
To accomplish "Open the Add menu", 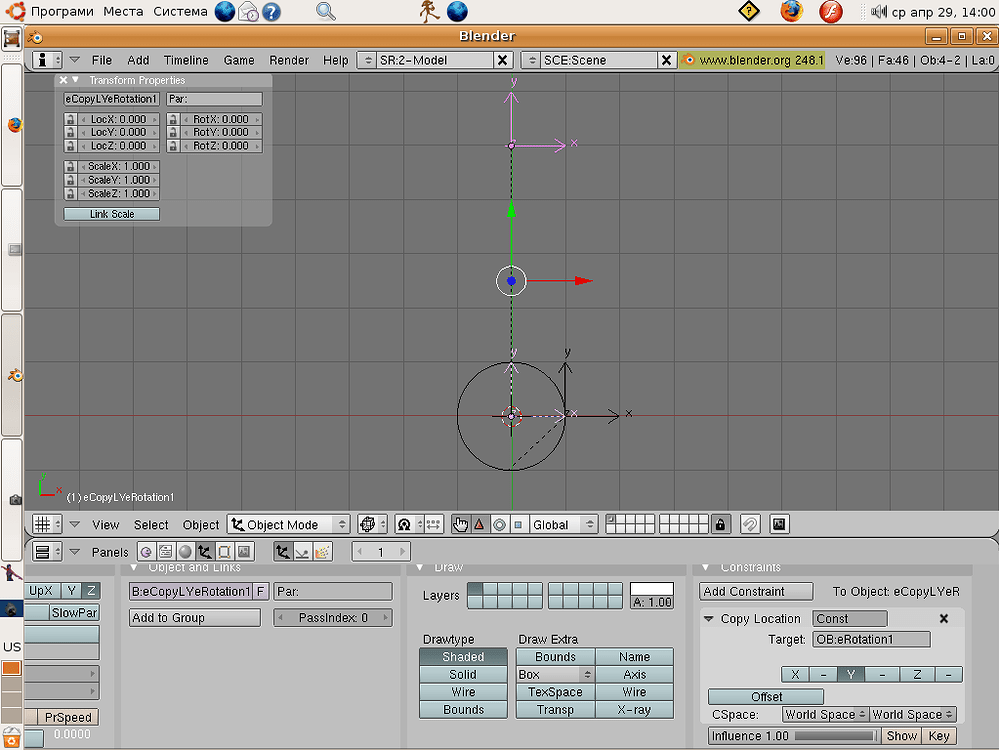I will click(138, 60).
